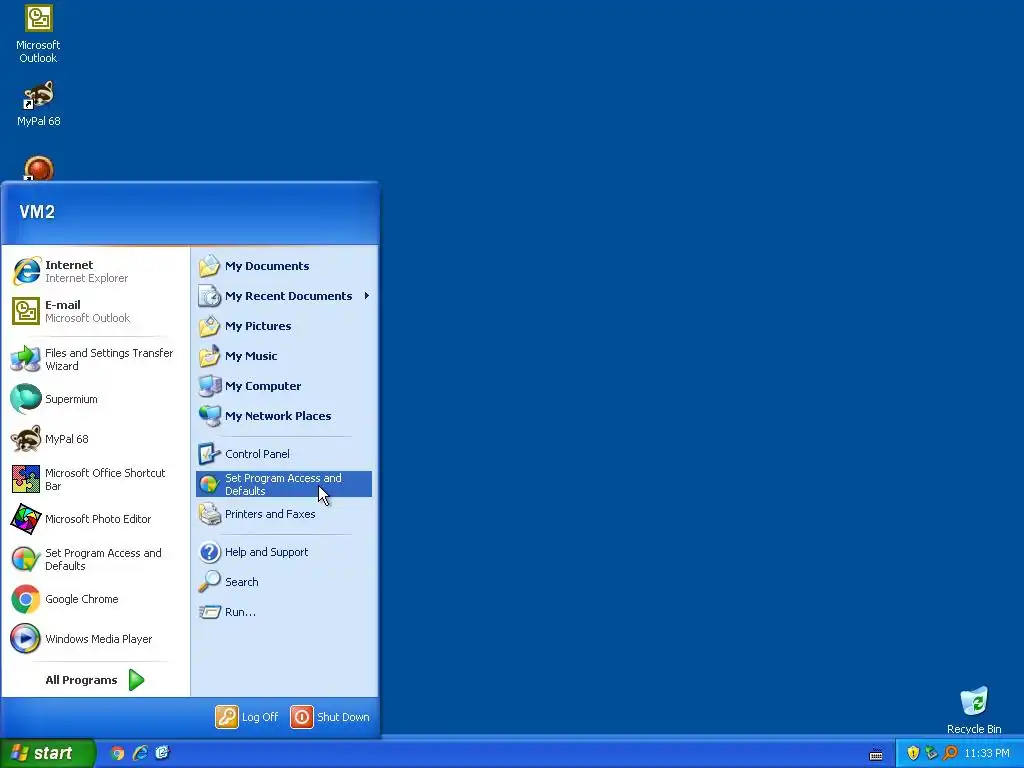The image size is (1024, 768).
Task: Click the magnifier tray icon
Action: coord(950,754)
